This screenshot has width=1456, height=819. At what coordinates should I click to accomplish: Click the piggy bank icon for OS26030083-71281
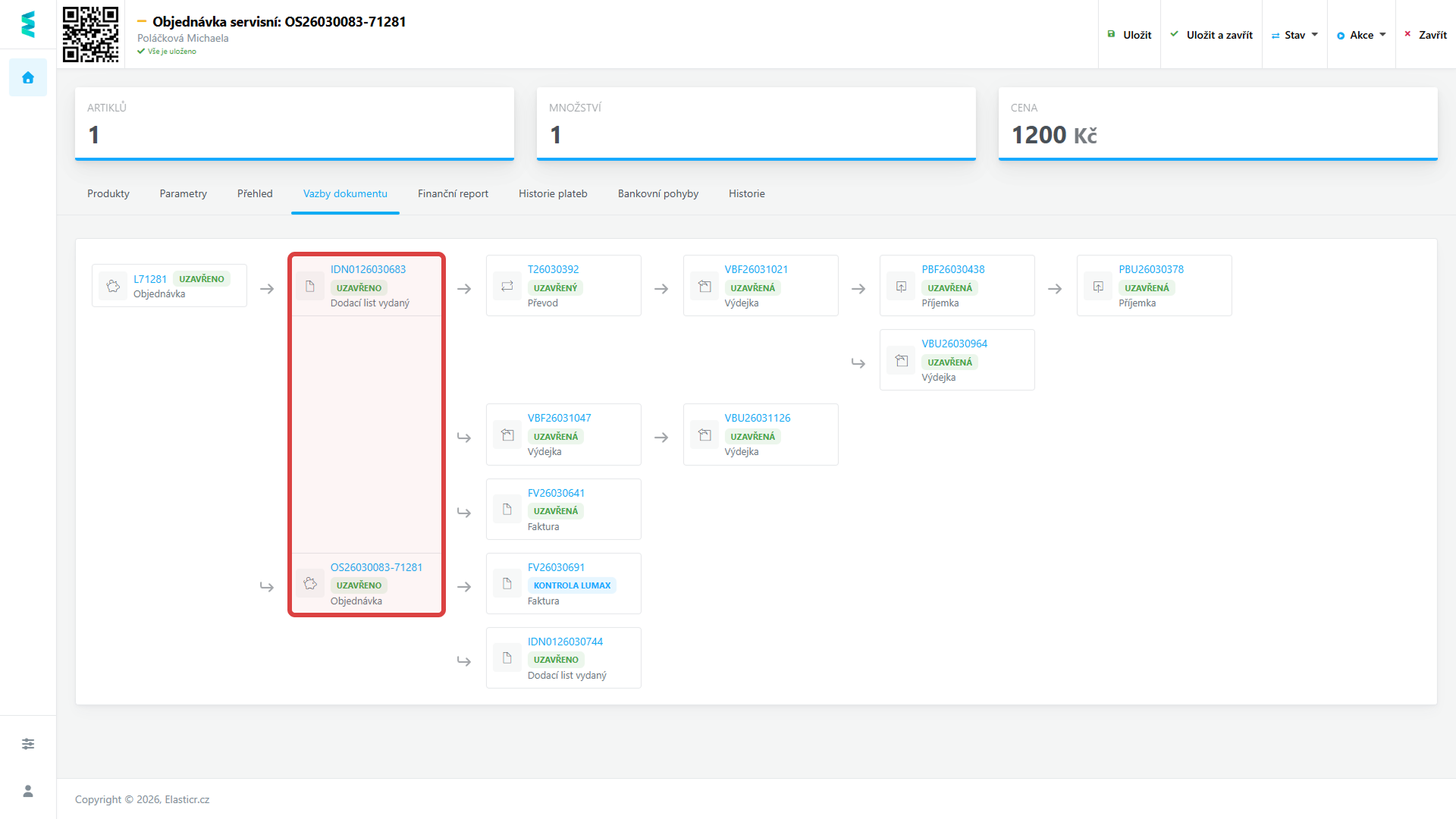click(x=309, y=583)
